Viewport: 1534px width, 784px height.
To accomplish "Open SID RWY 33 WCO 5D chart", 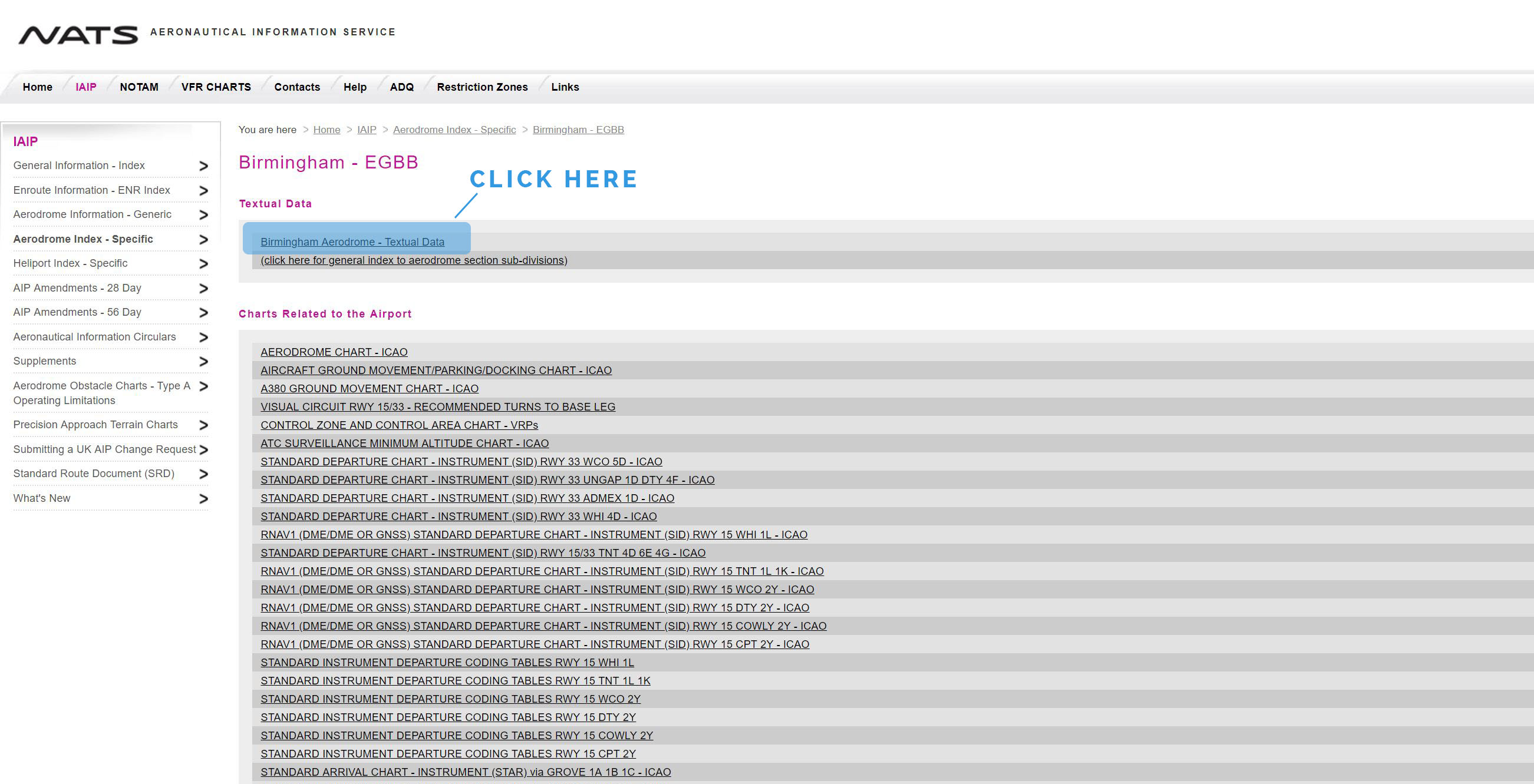I will coord(461,462).
